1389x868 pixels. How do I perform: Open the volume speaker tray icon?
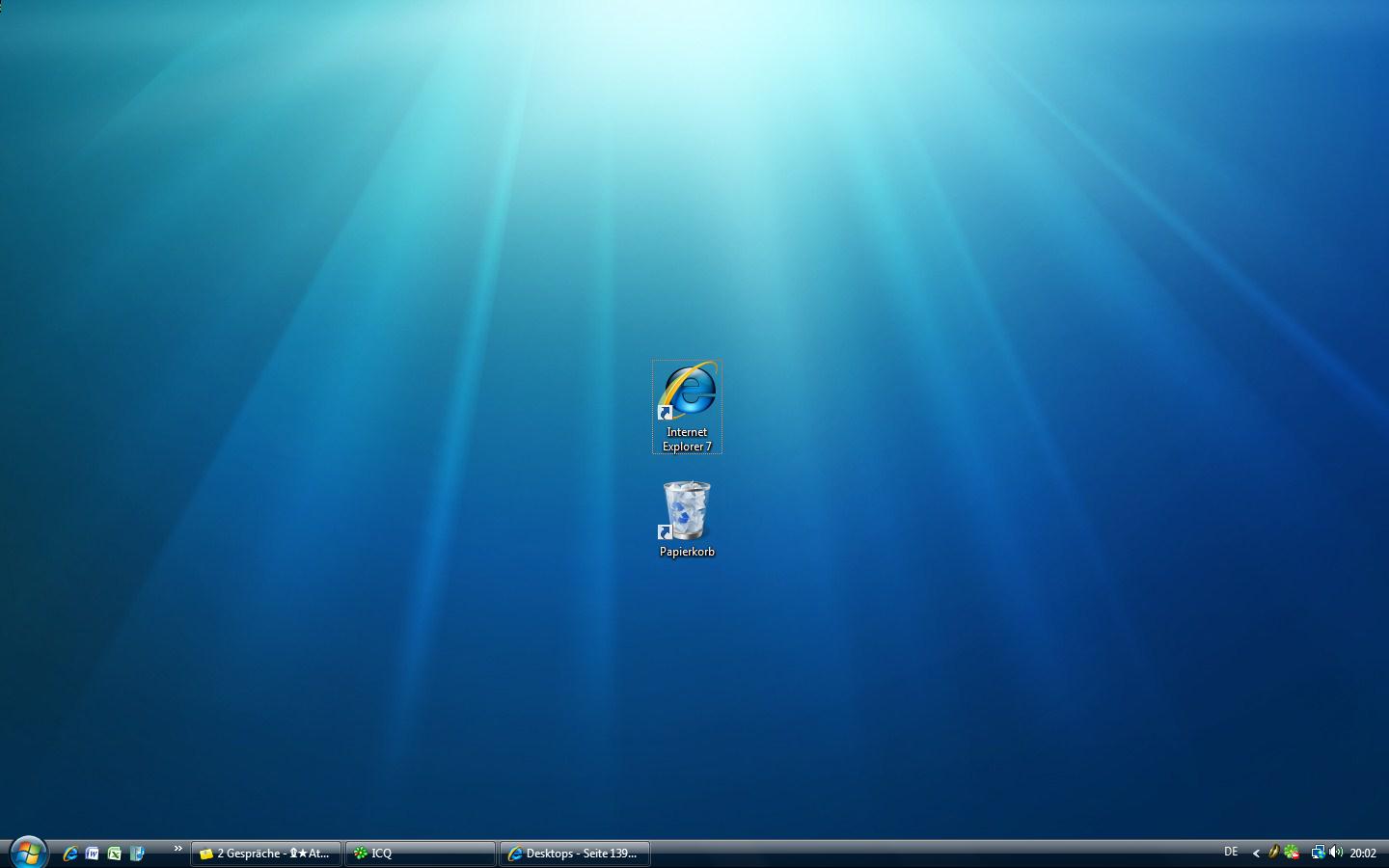coord(1336,853)
